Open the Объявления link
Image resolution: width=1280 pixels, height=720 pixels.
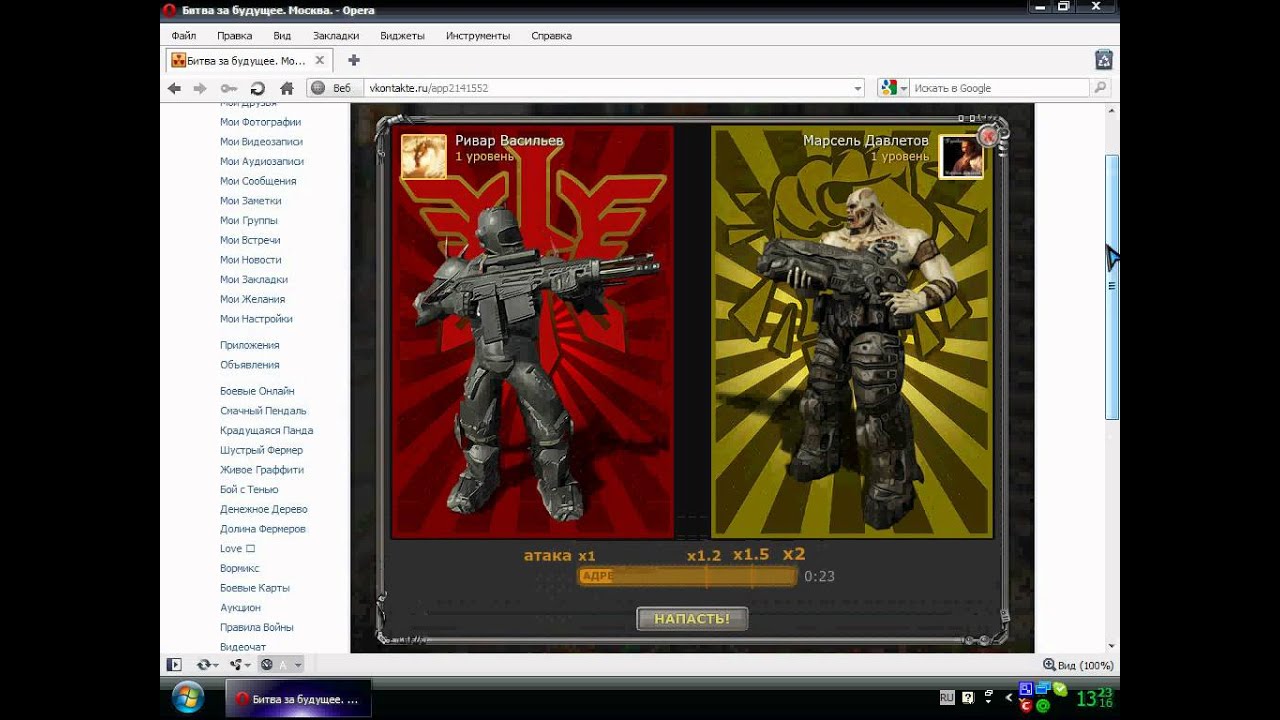tap(250, 365)
